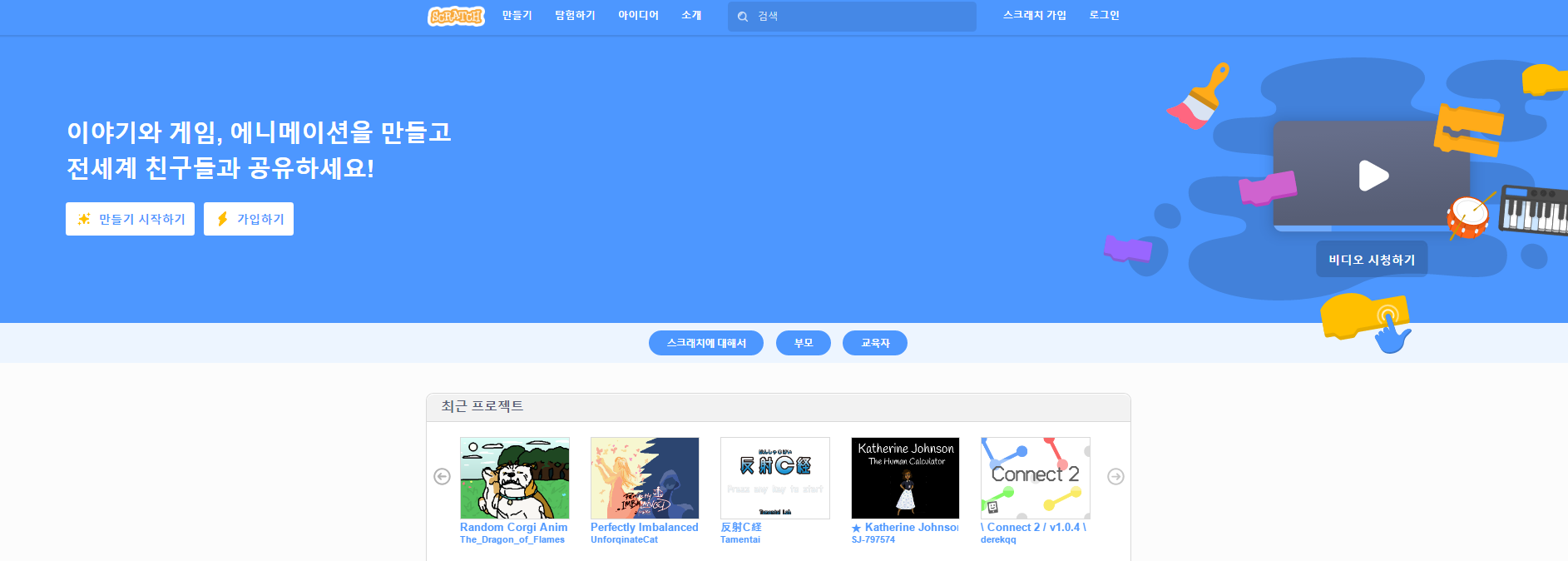
Task: Open the 反射C経 project thumbnail
Action: (x=775, y=478)
